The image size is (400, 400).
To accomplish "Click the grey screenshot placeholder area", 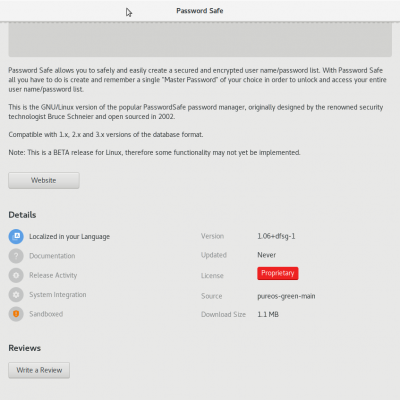I will click(x=200, y=39).
